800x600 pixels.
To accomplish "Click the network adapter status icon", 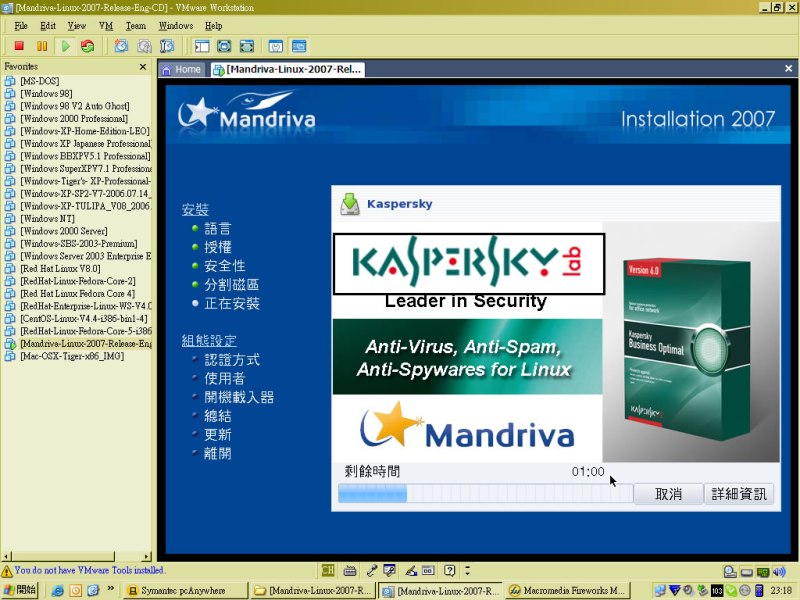I will (x=763, y=571).
